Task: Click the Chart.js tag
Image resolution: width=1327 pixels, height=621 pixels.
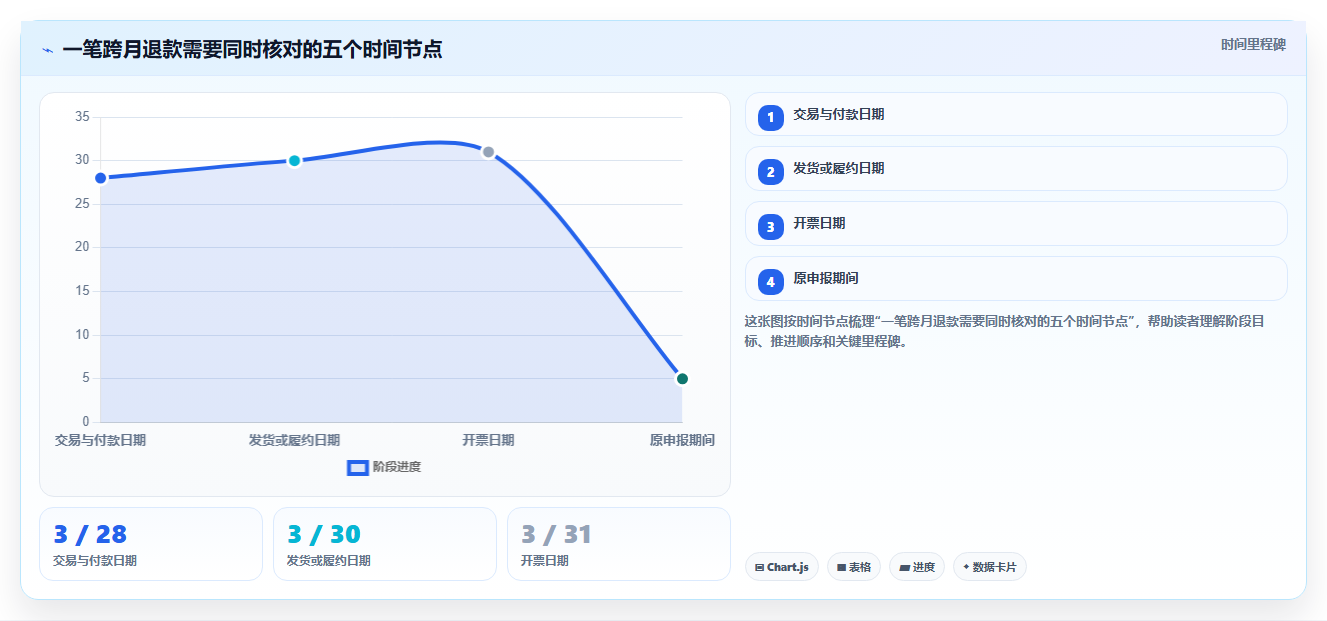Action: coord(782,567)
